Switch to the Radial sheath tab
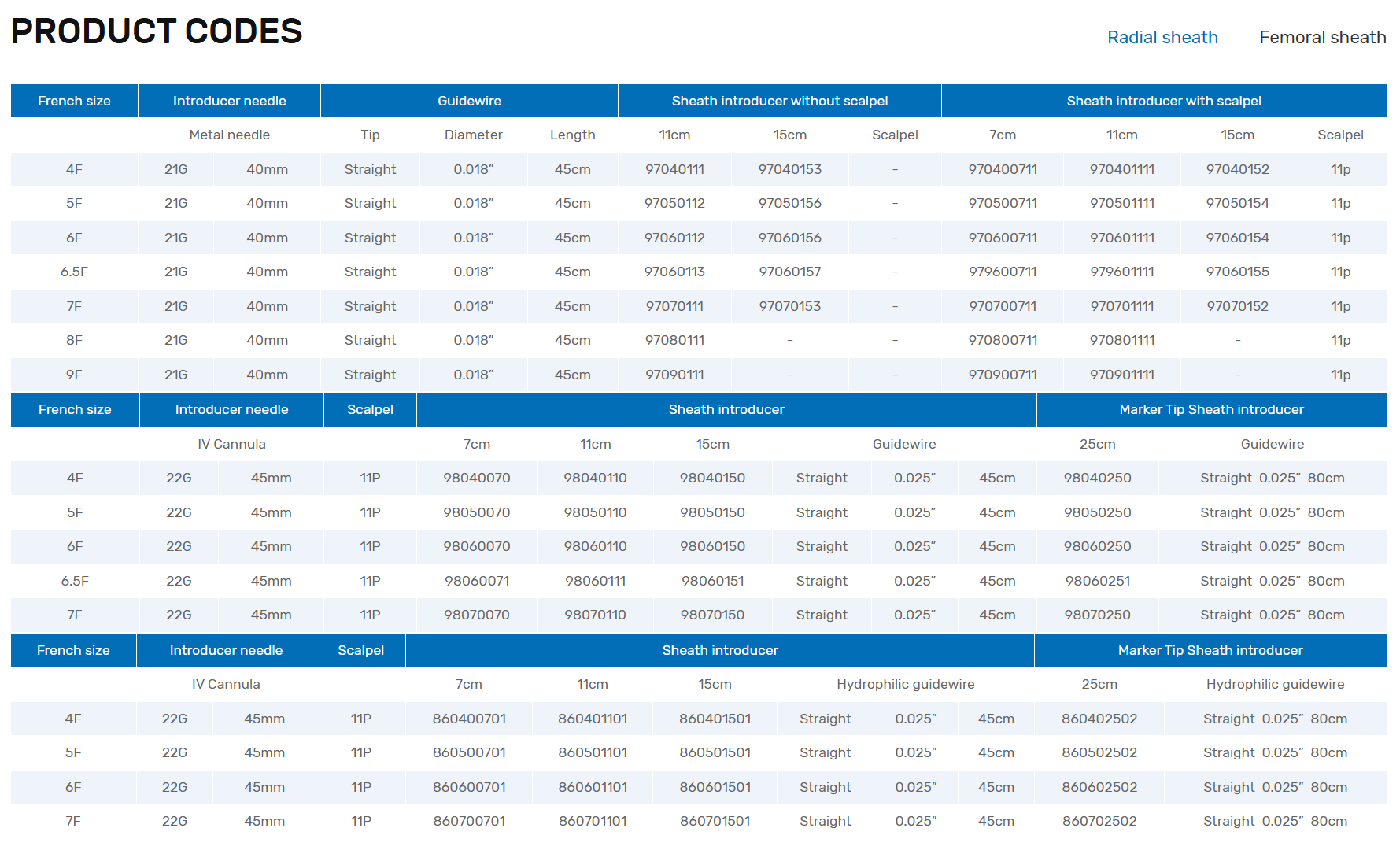 click(1162, 37)
